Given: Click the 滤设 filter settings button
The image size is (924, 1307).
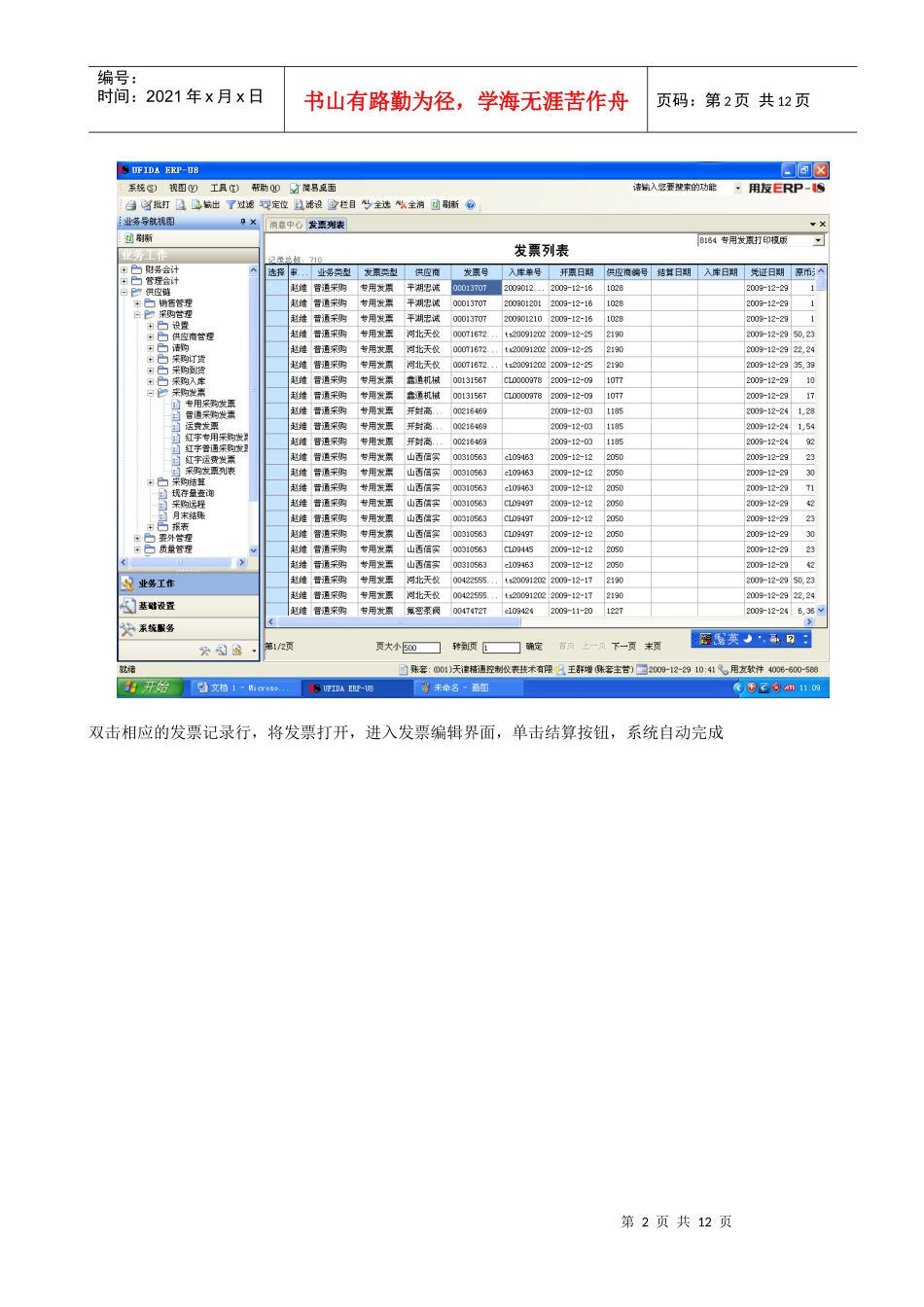Looking at the screenshot, I should (308, 205).
